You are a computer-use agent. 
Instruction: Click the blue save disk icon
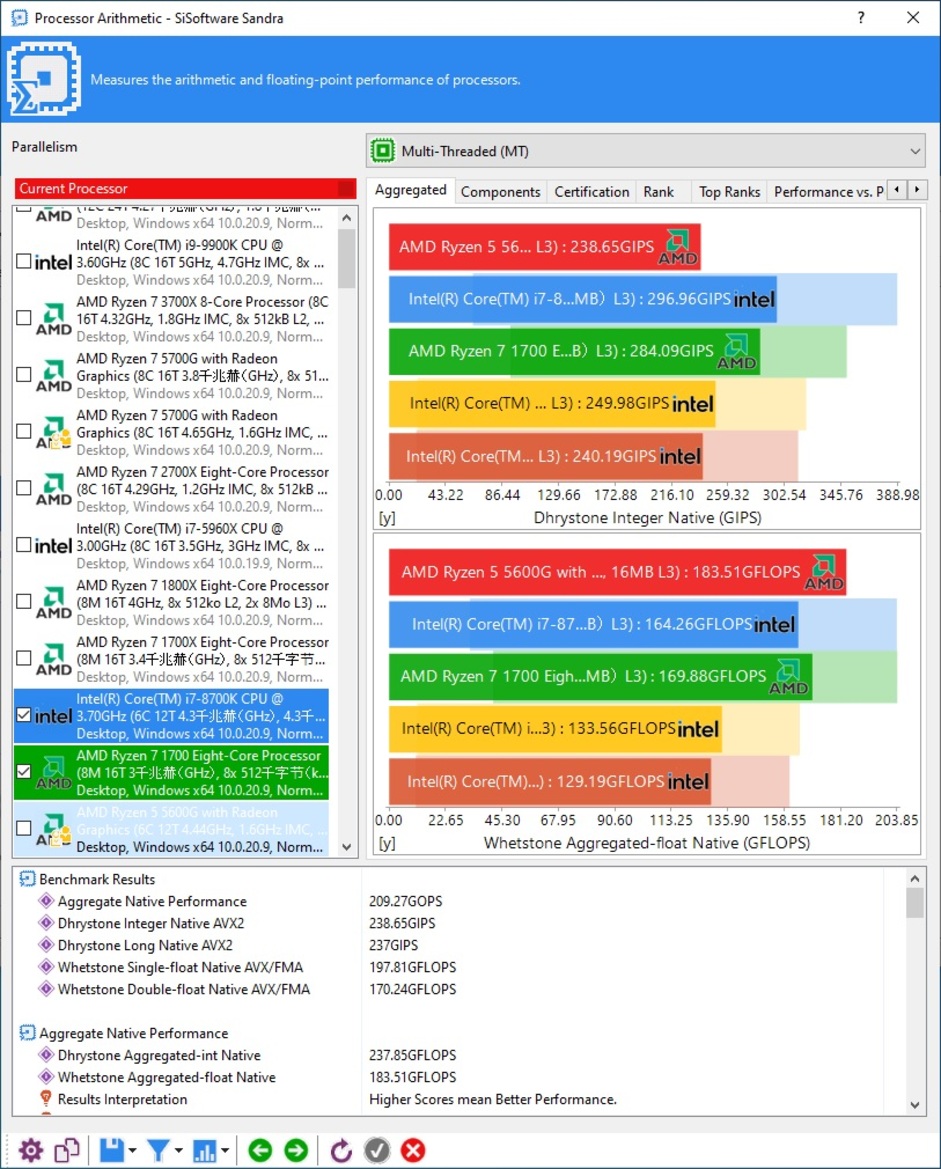[111, 1150]
